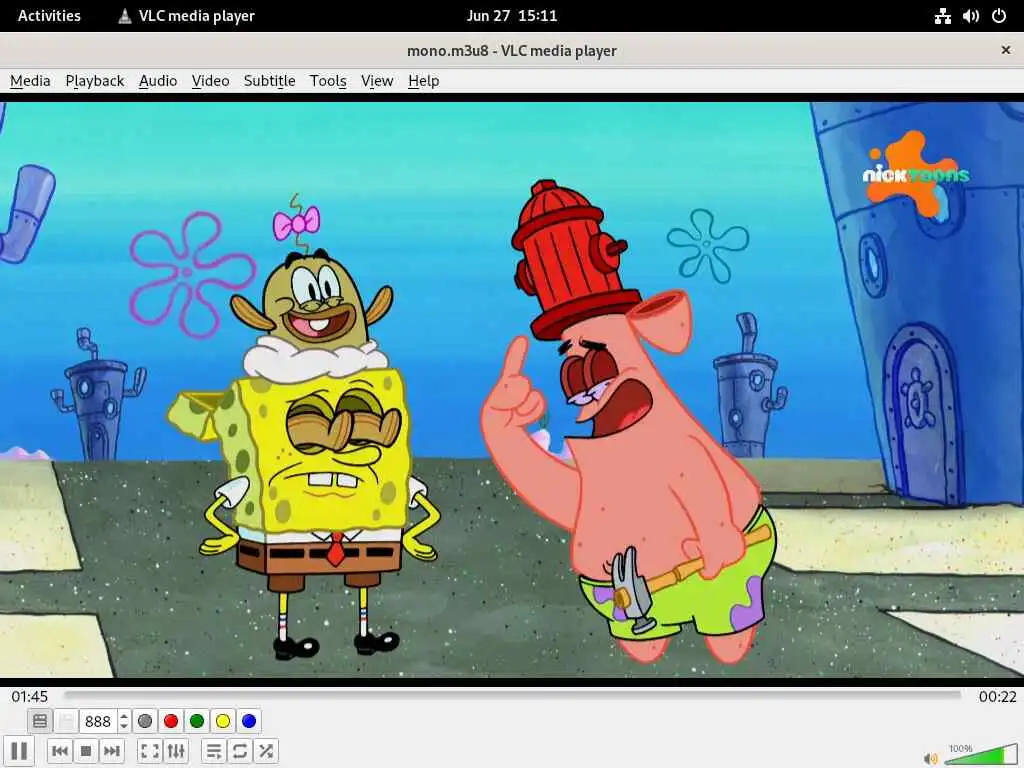Show the playlist view

tap(214, 751)
